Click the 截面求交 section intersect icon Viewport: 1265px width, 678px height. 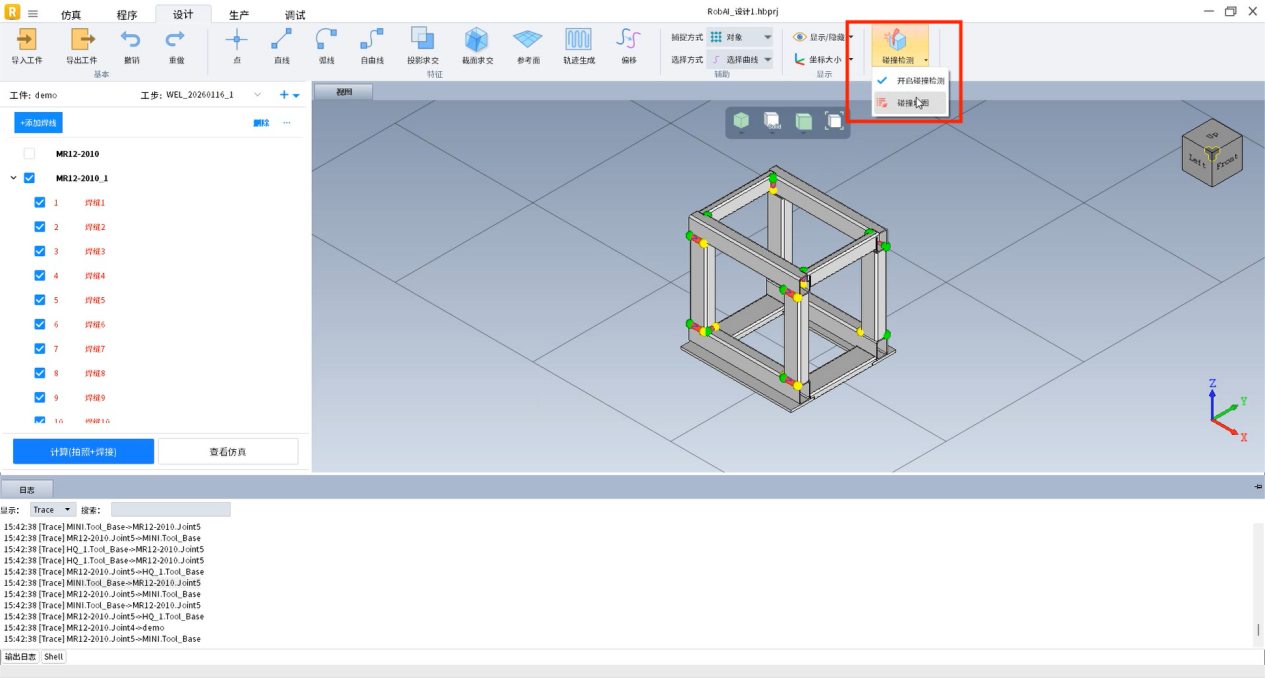[476, 40]
